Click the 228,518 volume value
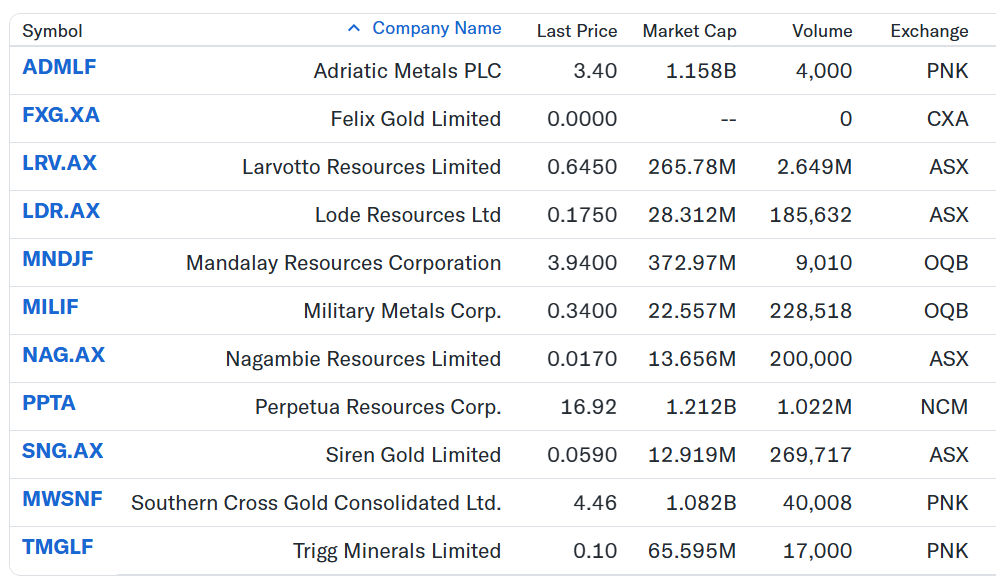Viewport: 996px width, 583px height. click(811, 311)
